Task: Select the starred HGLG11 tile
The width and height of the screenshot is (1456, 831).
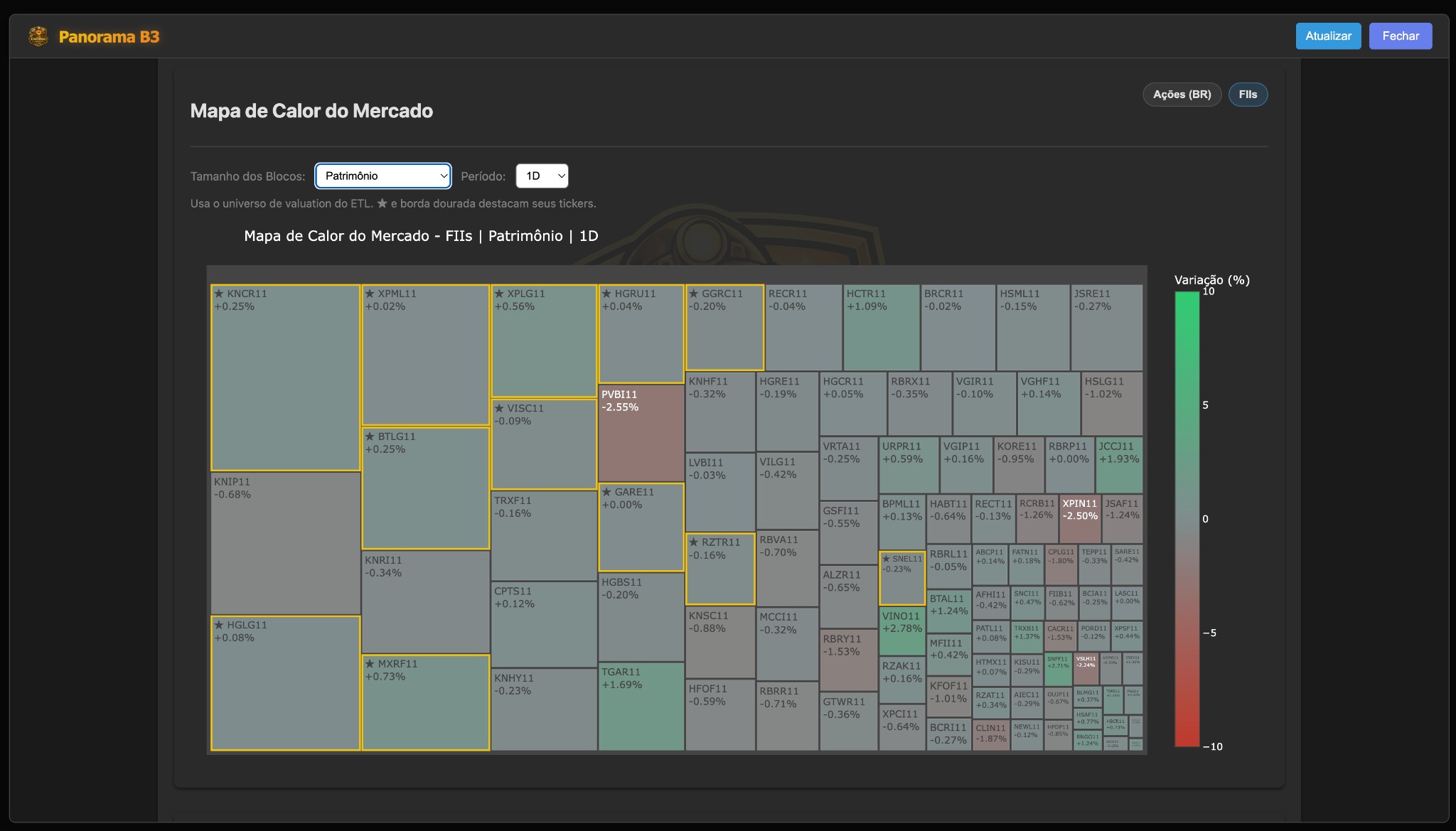Action: (284, 682)
